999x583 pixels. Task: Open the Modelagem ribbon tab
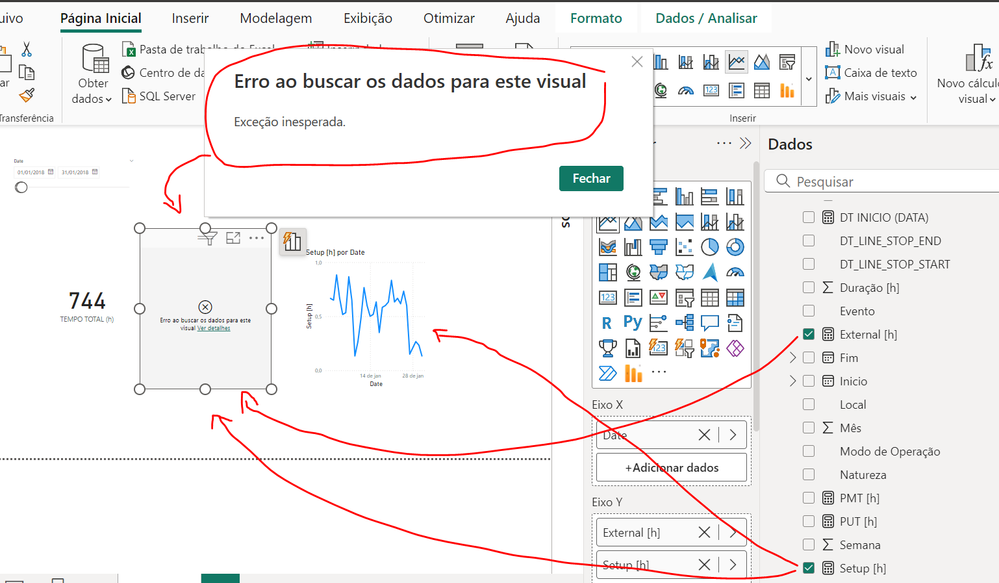276,18
